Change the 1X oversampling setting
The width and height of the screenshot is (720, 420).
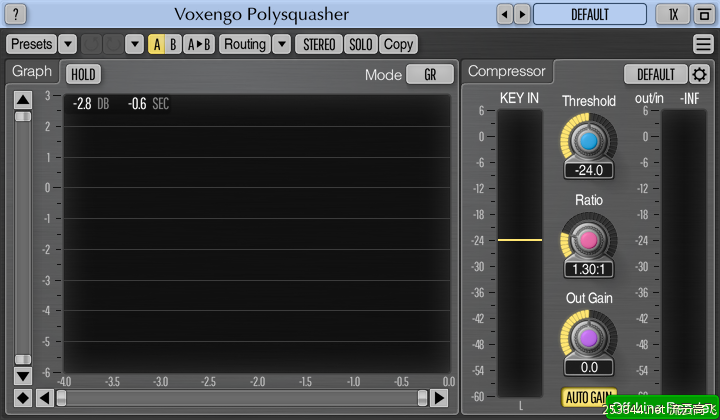673,14
